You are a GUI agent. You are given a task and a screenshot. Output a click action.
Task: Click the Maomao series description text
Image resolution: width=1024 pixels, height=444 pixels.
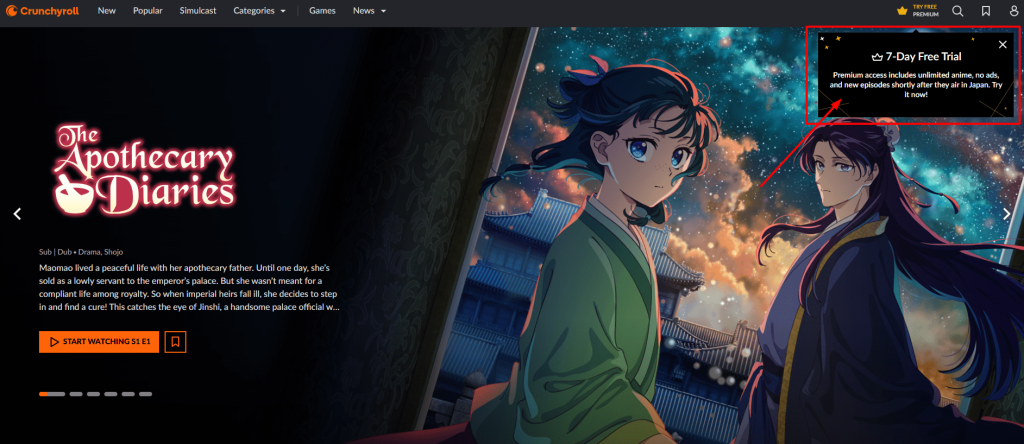[x=189, y=287]
